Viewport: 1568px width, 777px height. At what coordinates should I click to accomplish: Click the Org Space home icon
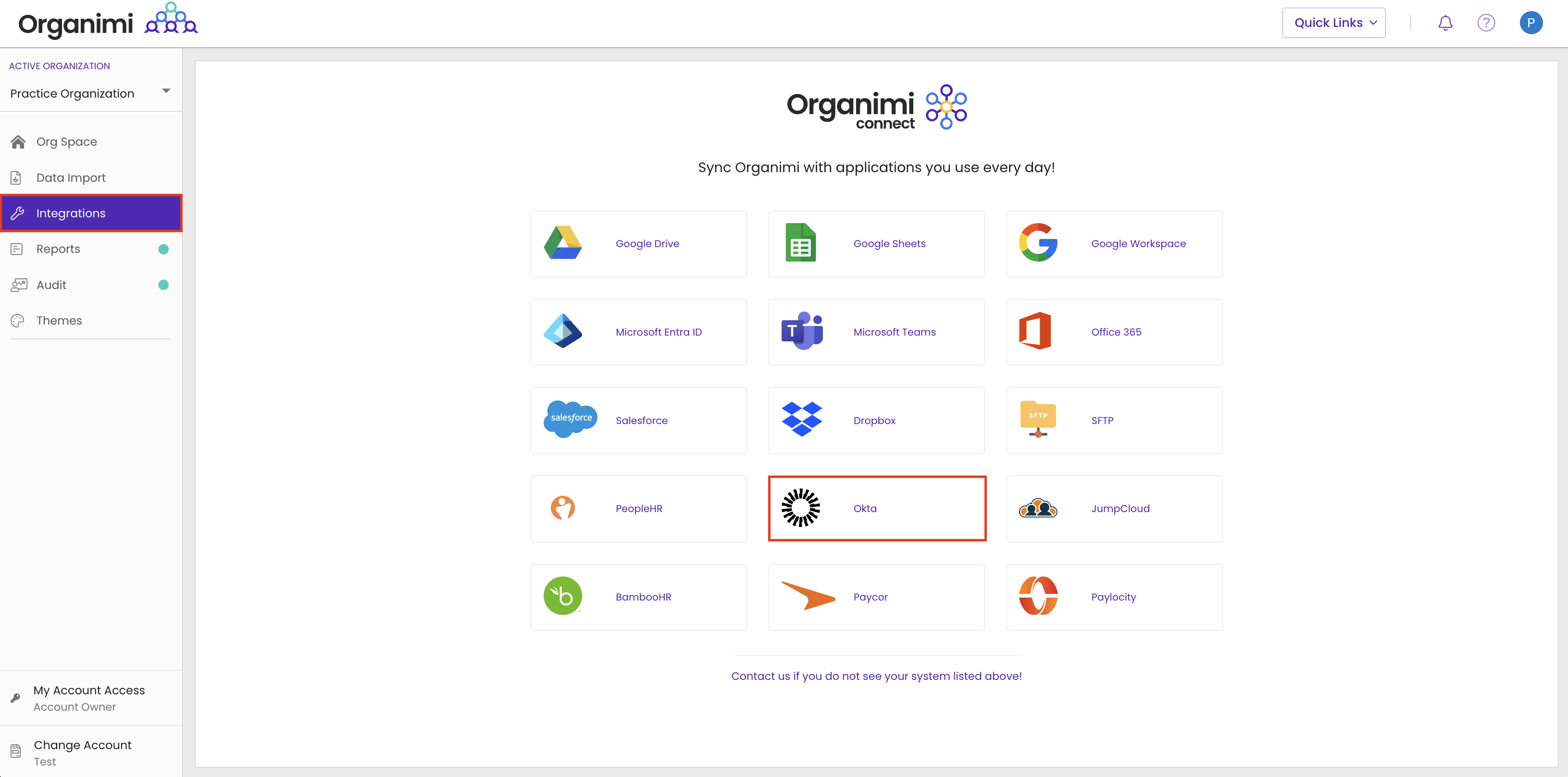(18, 142)
